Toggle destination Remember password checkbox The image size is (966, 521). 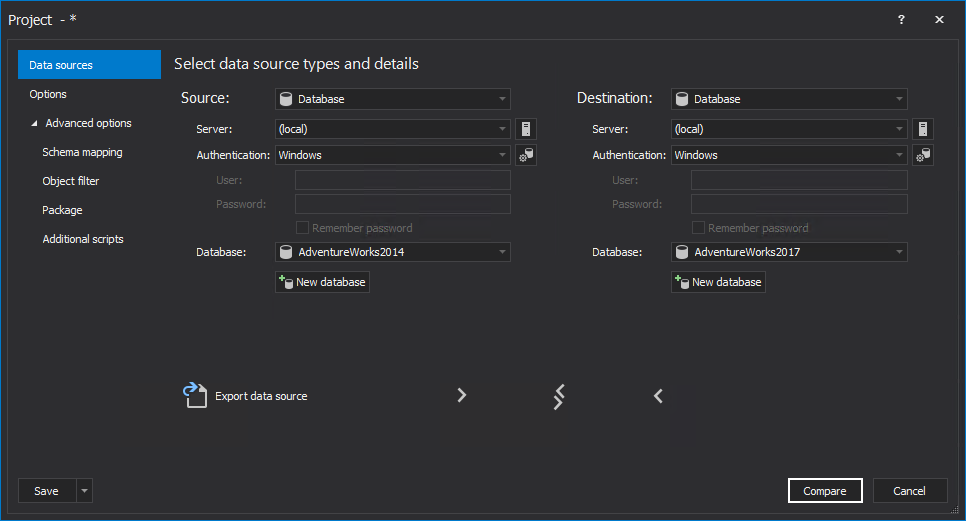click(x=699, y=228)
